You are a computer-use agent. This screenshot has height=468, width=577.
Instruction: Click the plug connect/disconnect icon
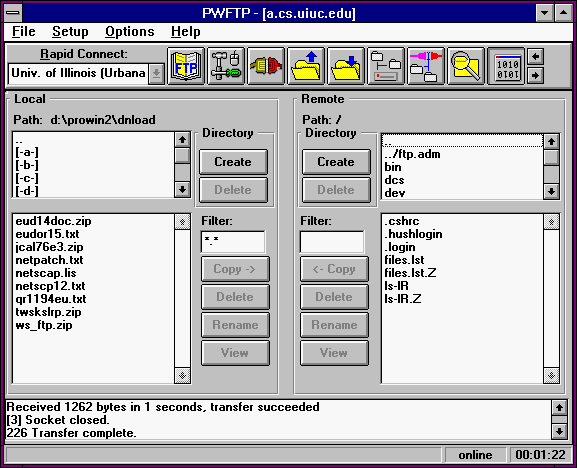[x=266, y=66]
